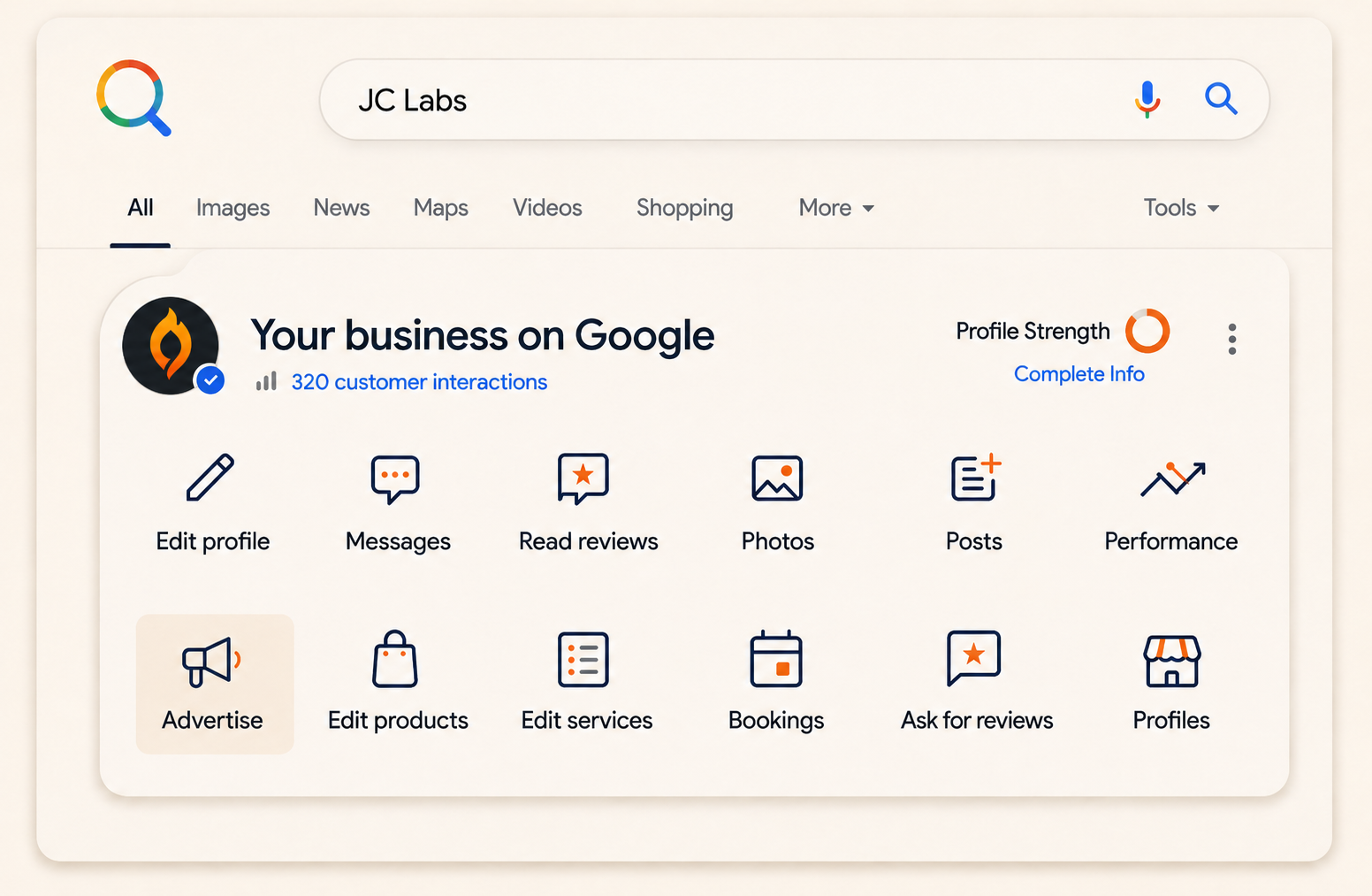
Task: Click the Profile Strength progress ring
Action: pos(1147,331)
